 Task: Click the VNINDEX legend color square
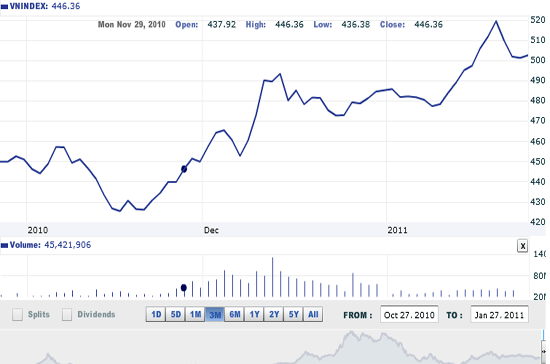click(x=5, y=7)
